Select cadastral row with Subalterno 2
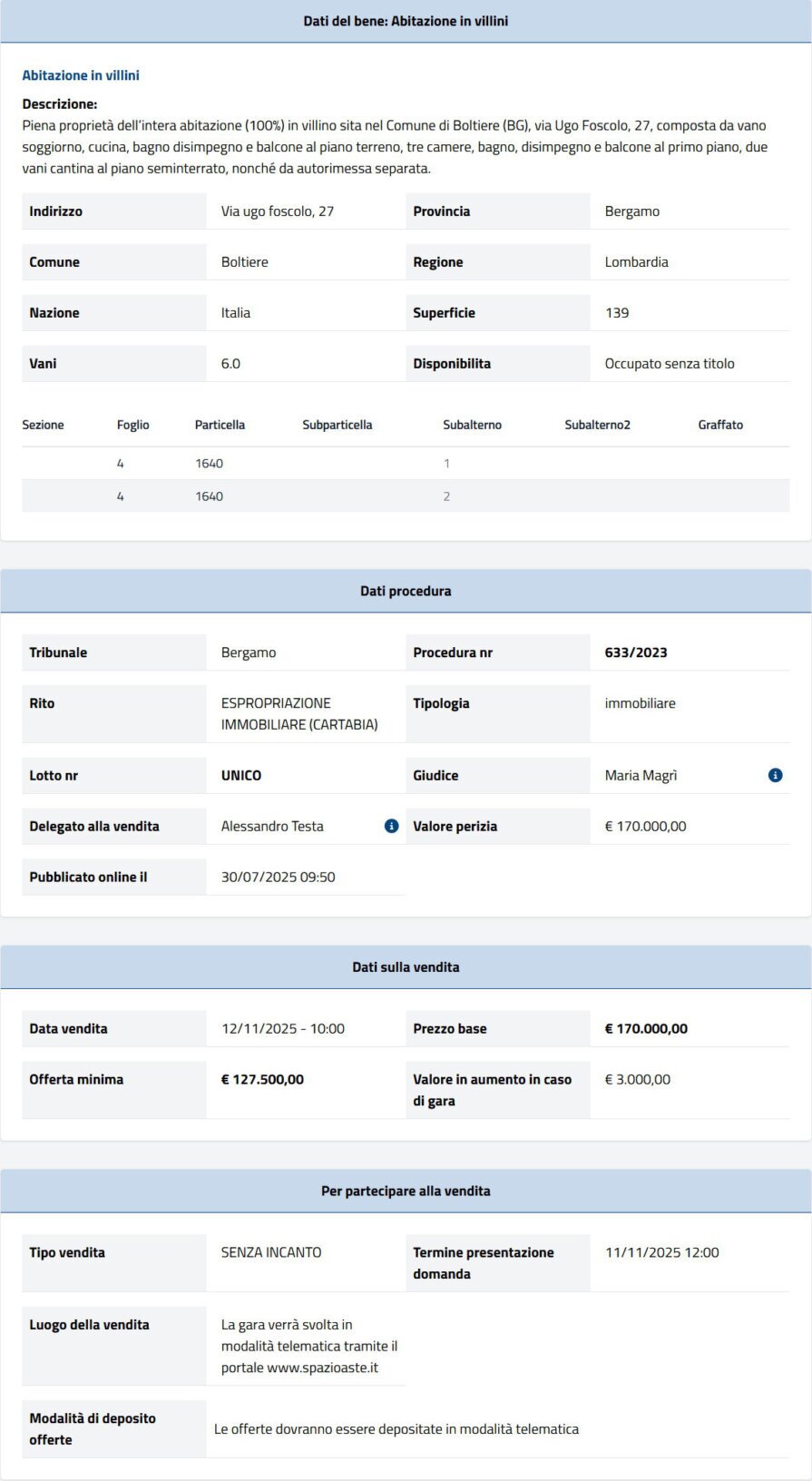 point(406,496)
